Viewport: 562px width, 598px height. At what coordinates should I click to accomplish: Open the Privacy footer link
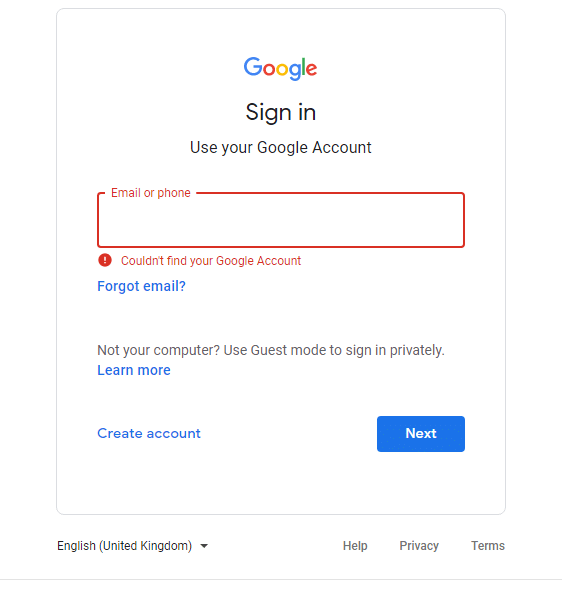tap(419, 546)
